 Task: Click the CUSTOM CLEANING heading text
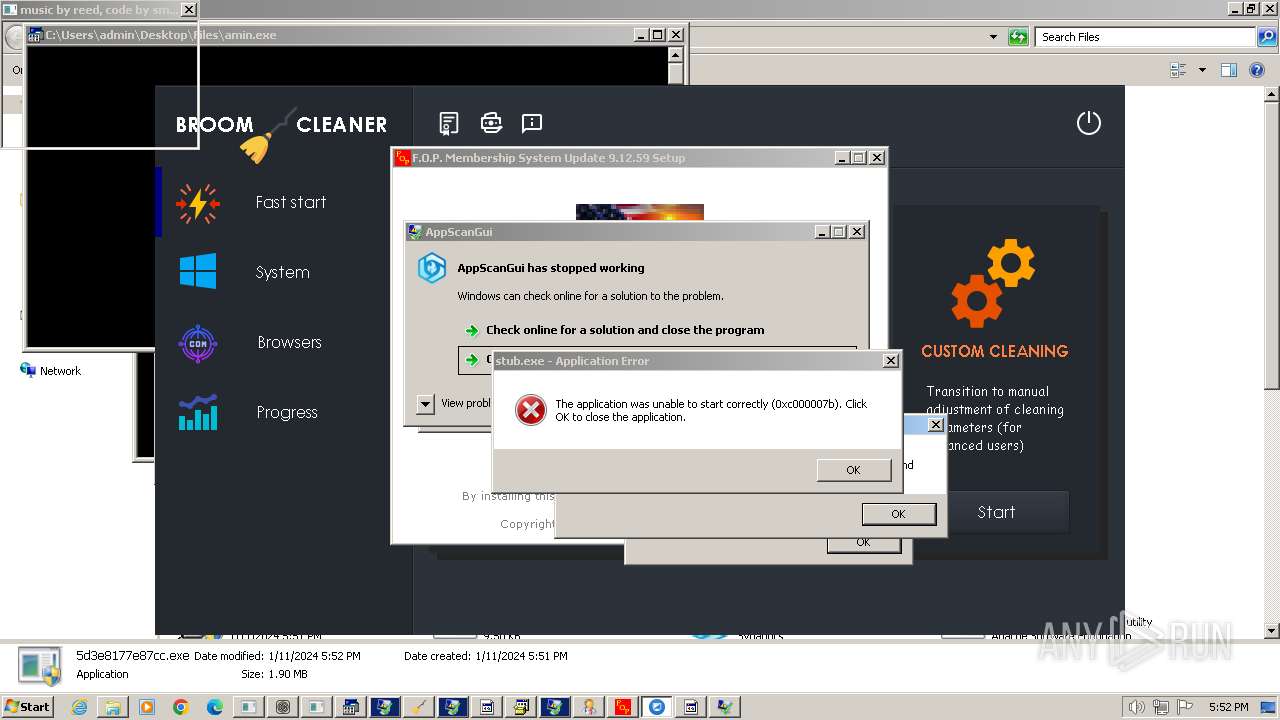[995, 351]
